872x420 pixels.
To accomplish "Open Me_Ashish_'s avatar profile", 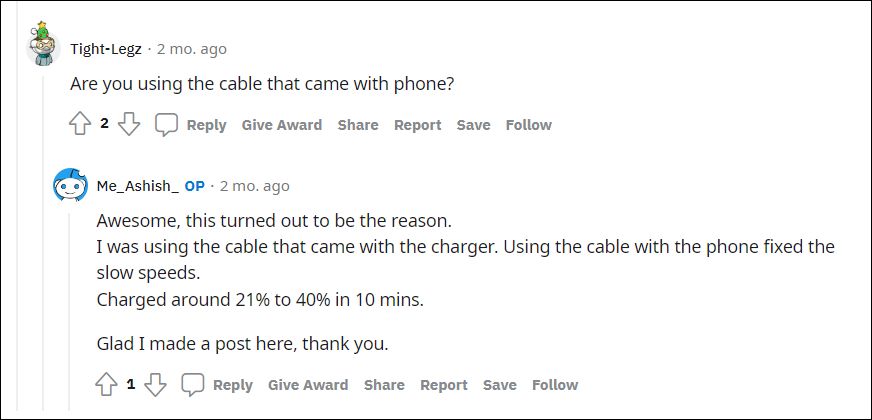I will click(70, 186).
